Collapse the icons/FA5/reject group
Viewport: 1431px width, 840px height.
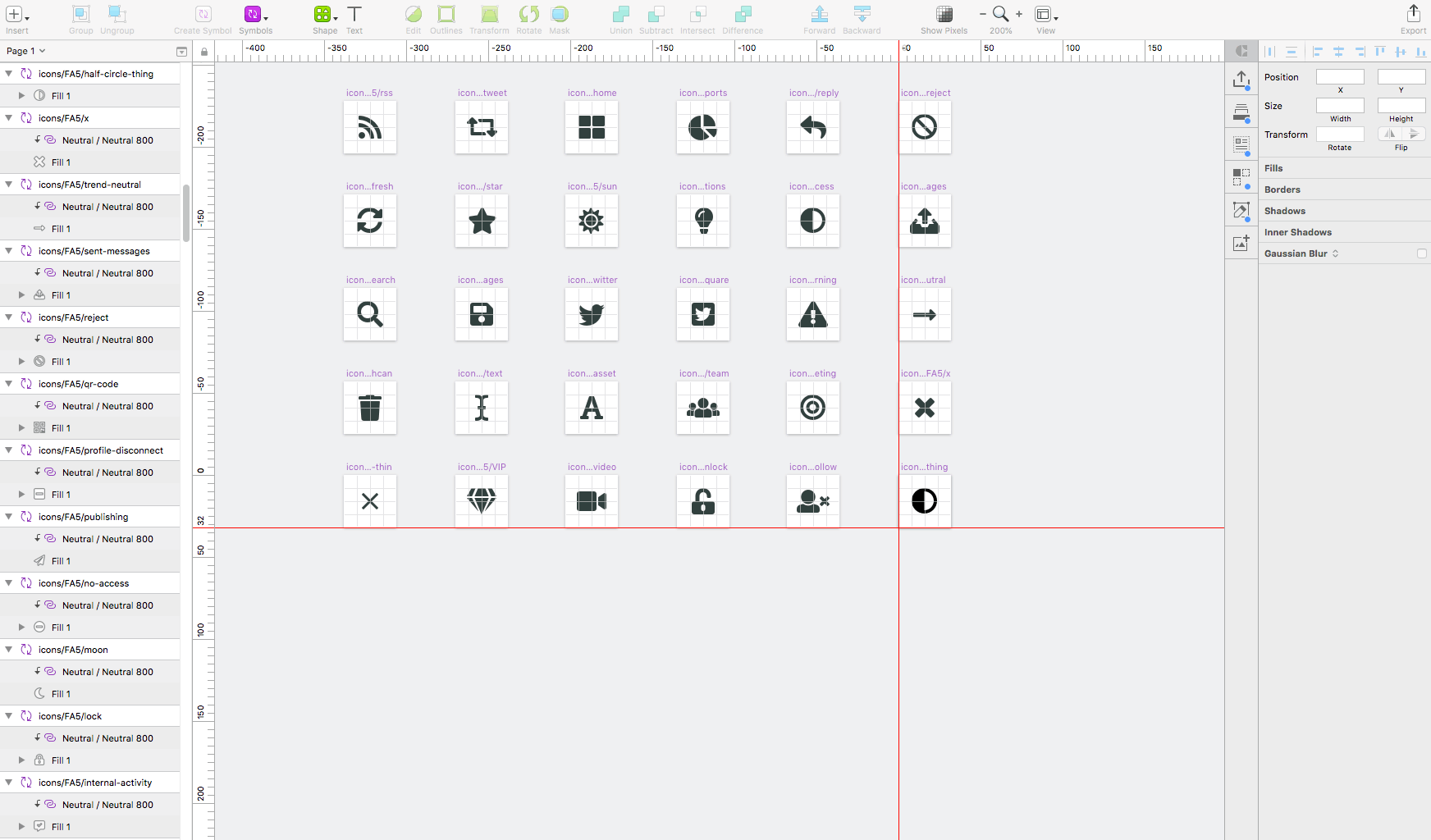click(x=9, y=317)
